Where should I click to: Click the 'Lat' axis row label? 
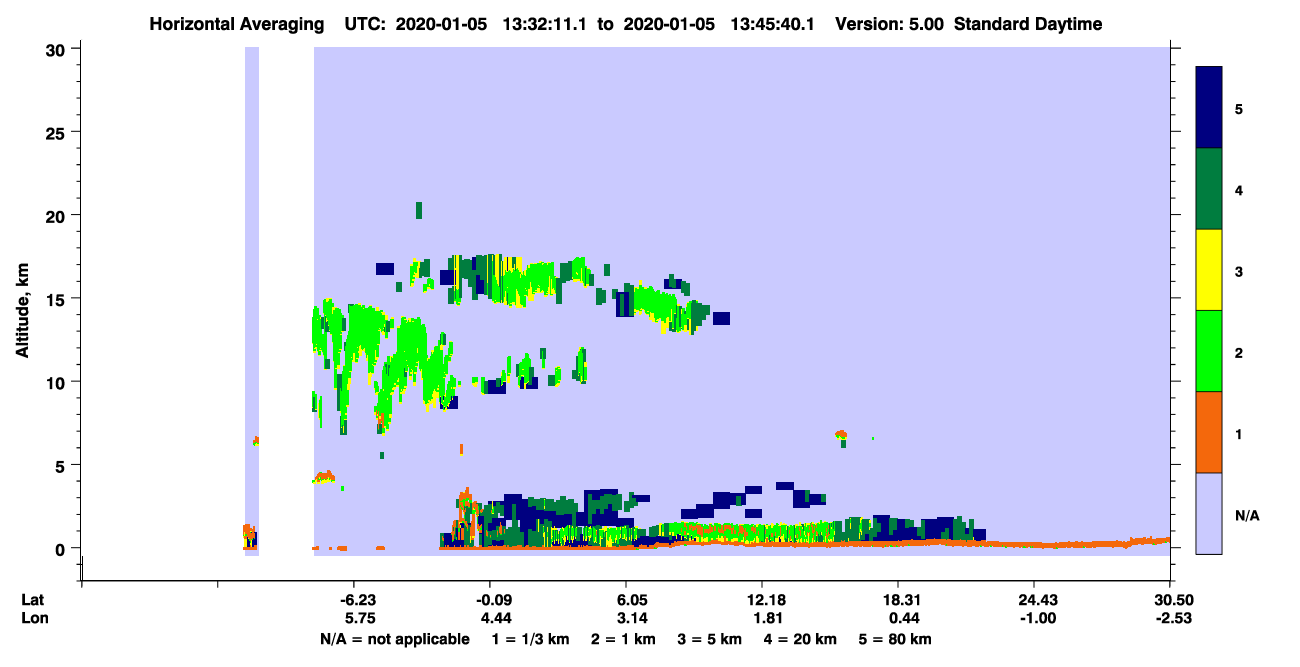[34, 599]
